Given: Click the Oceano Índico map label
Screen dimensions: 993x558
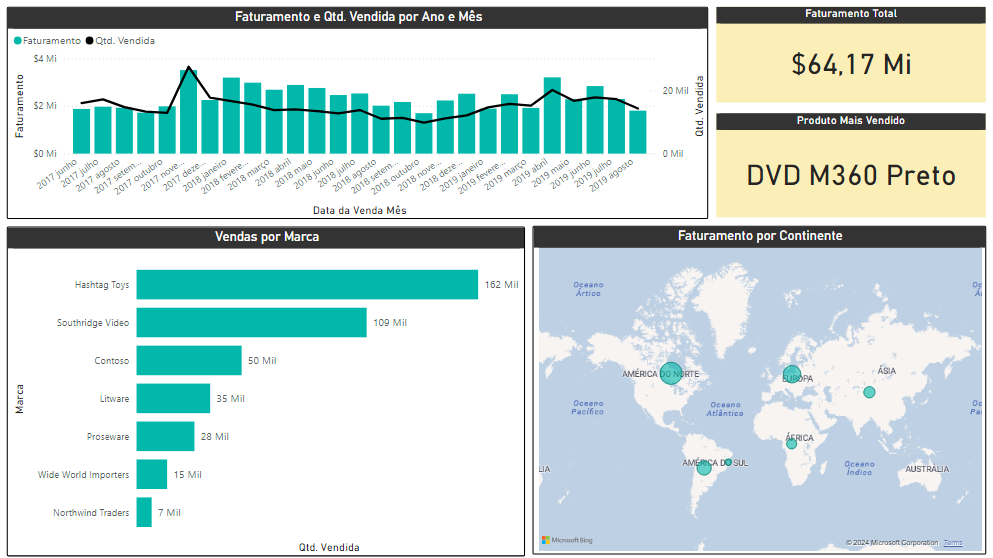Looking at the screenshot, I should [x=859, y=468].
